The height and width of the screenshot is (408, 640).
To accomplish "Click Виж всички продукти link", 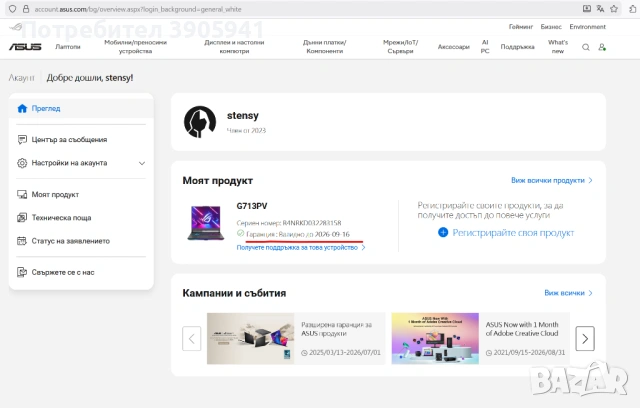I will [x=551, y=181].
